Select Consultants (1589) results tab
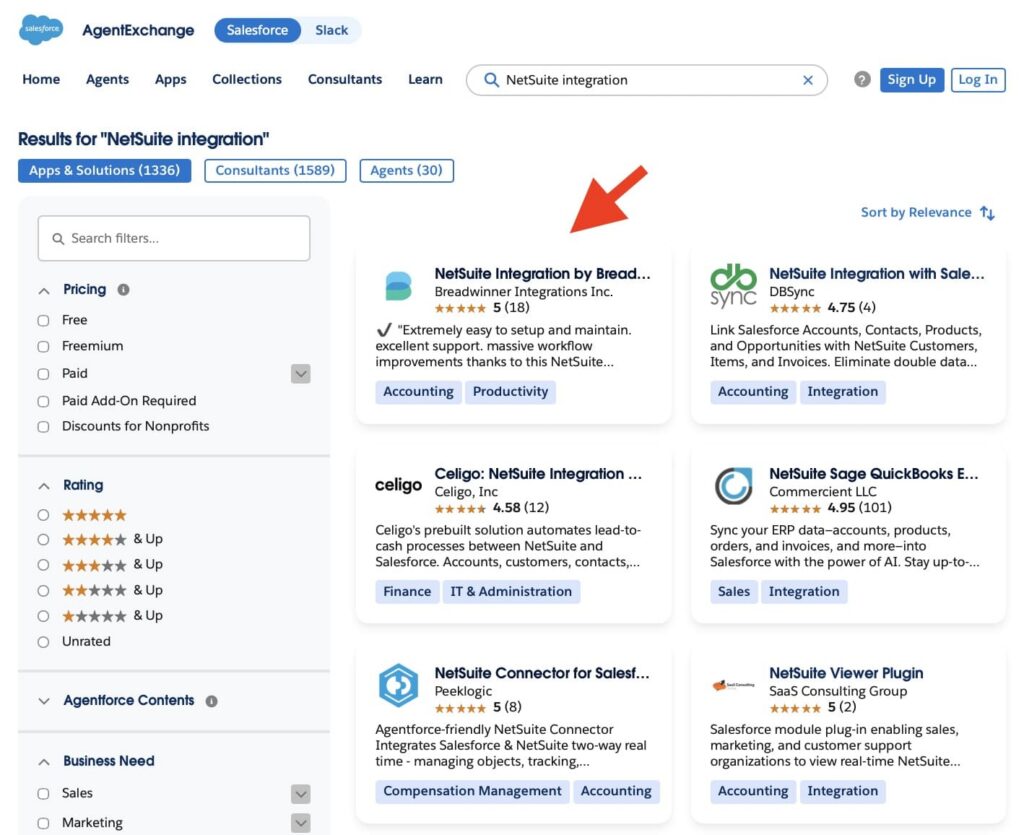 [x=275, y=170]
